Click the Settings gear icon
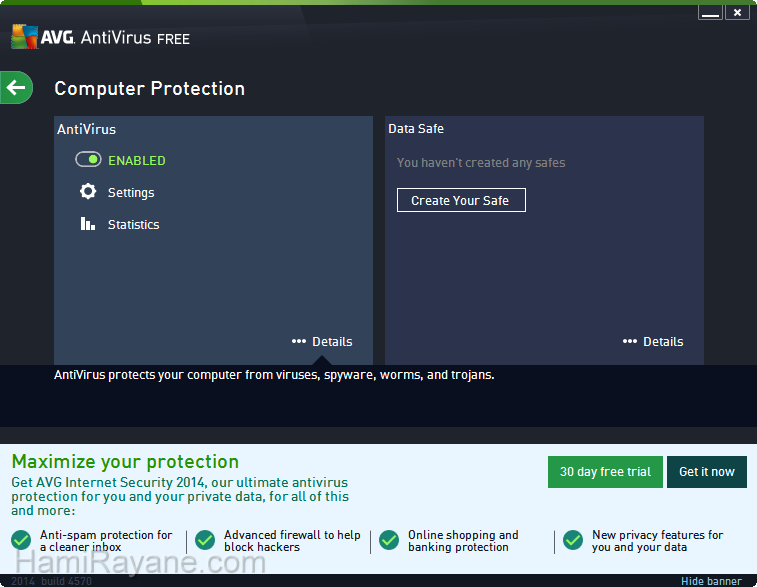This screenshot has height=587, width=757. click(88, 192)
